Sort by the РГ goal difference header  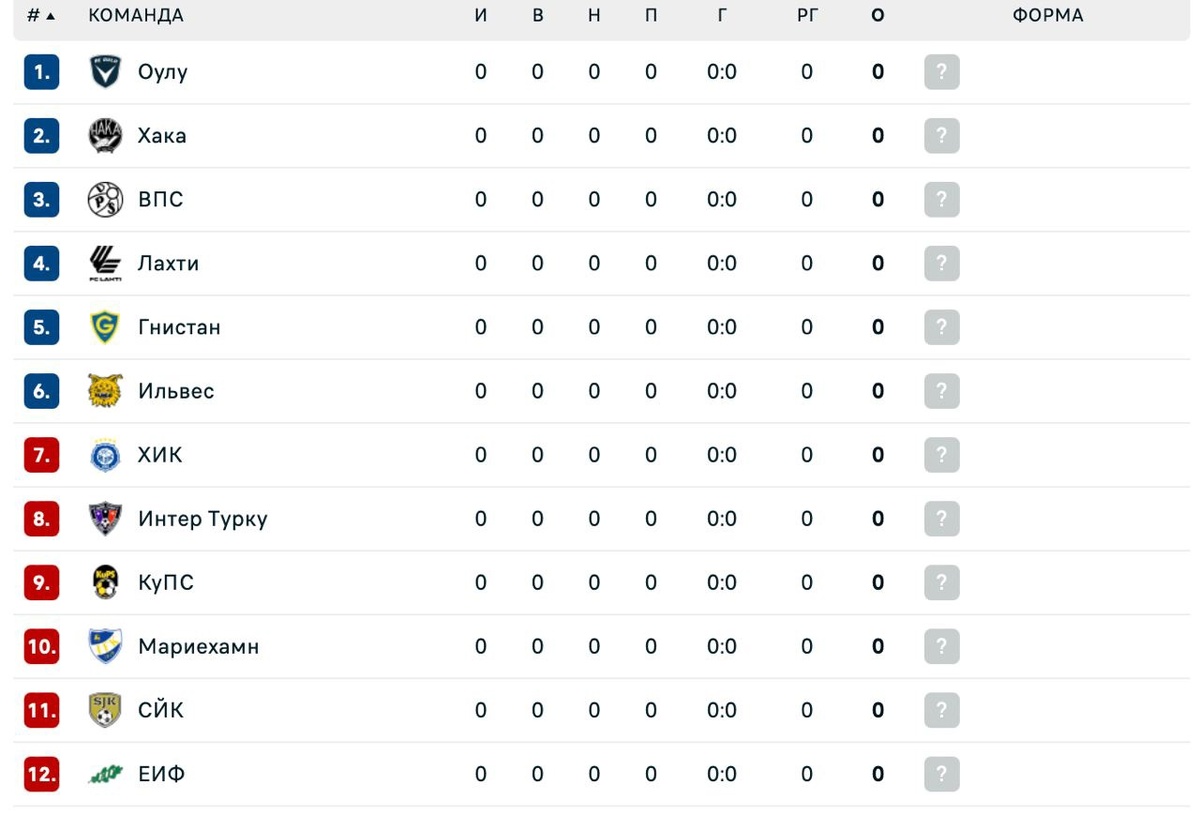coord(807,16)
